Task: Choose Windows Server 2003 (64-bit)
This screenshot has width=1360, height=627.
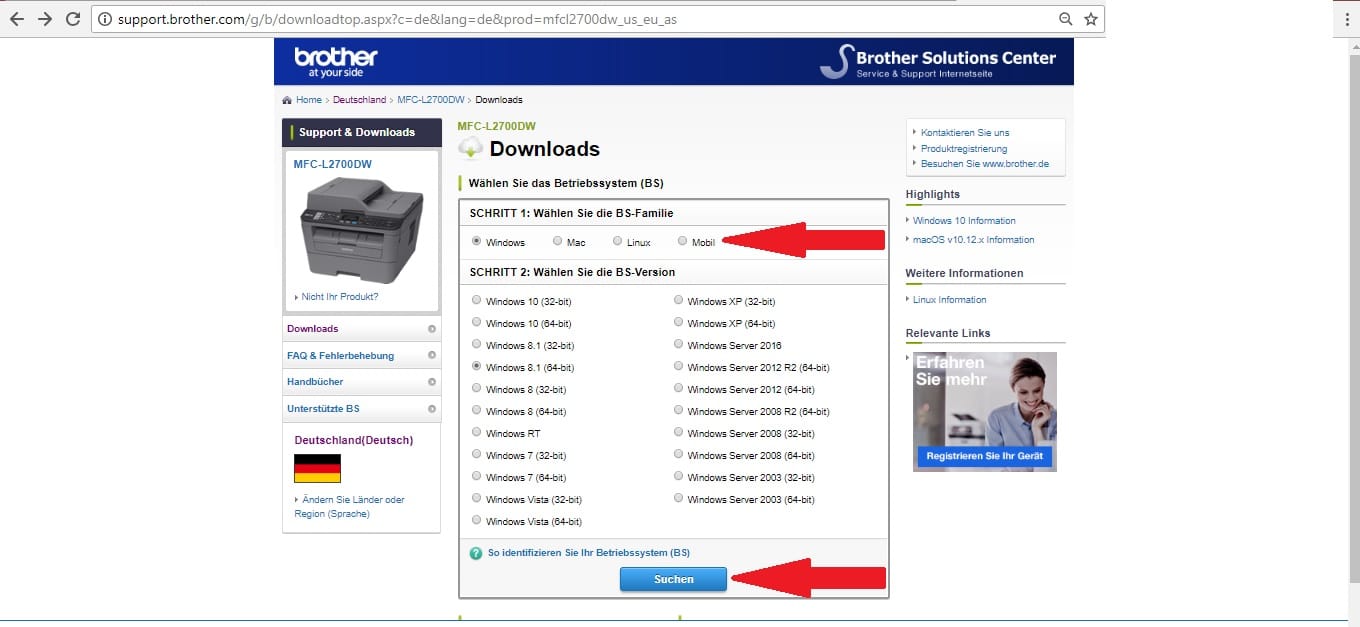Action: [x=678, y=498]
